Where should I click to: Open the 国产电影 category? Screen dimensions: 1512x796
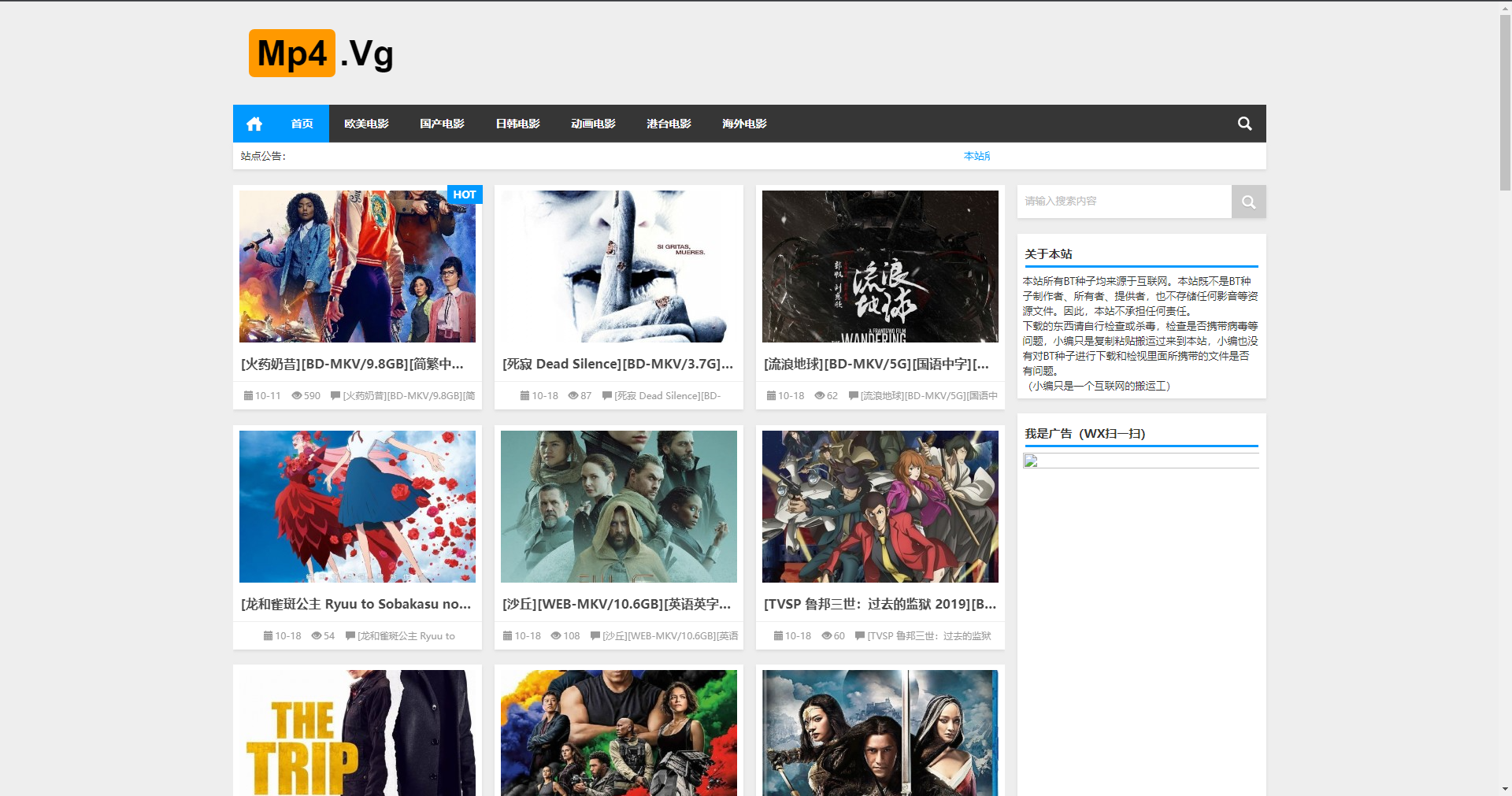click(x=442, y=124)
